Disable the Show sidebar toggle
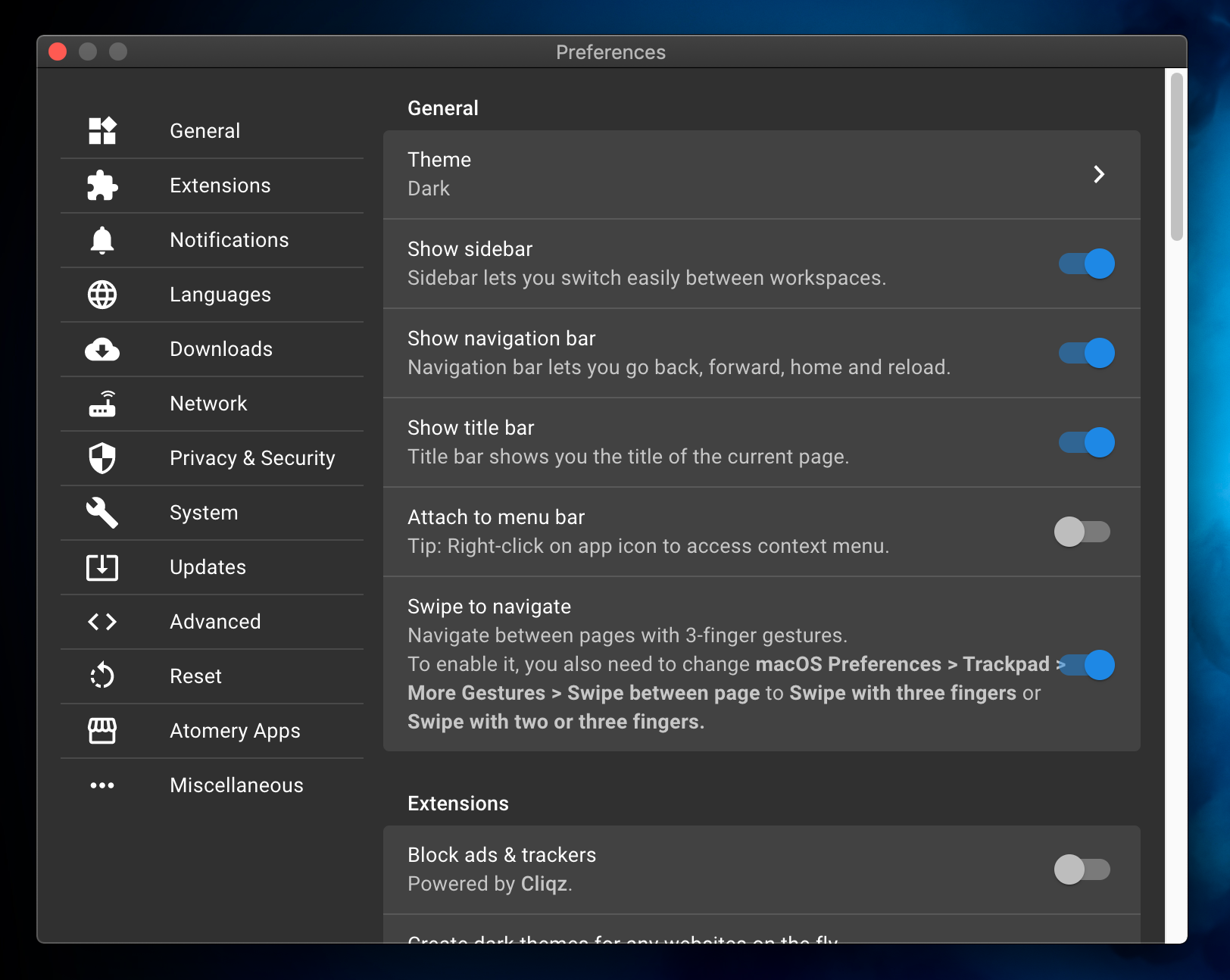1230x980 pixels. point(1086,264)
